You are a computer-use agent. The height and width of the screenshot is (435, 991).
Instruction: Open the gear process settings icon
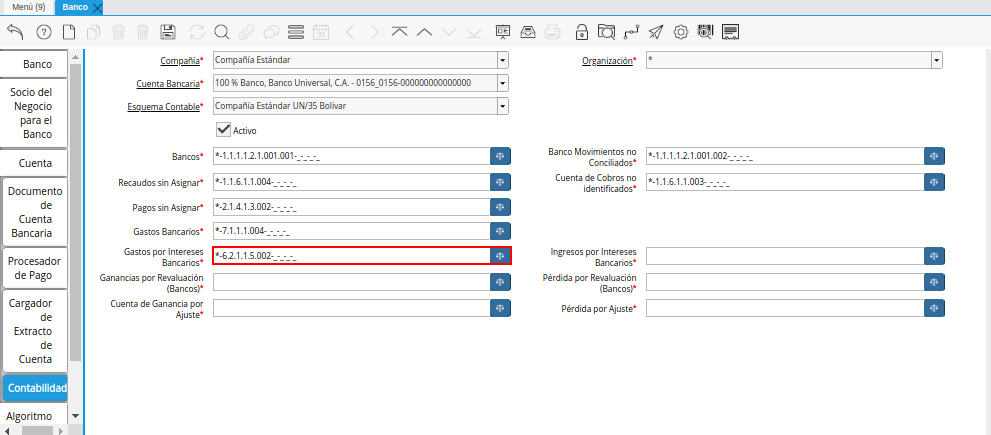[681, 32]
